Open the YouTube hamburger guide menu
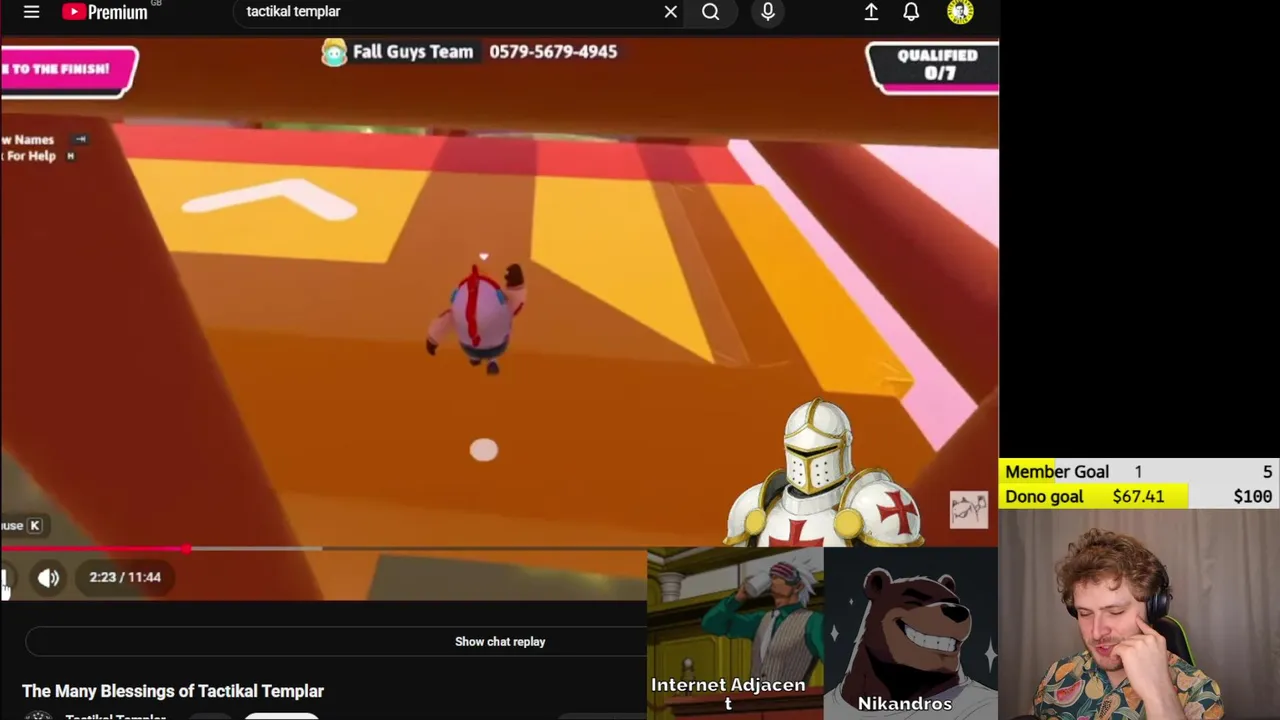This screenshot has height=720, width=1280. tap(32, 12)
